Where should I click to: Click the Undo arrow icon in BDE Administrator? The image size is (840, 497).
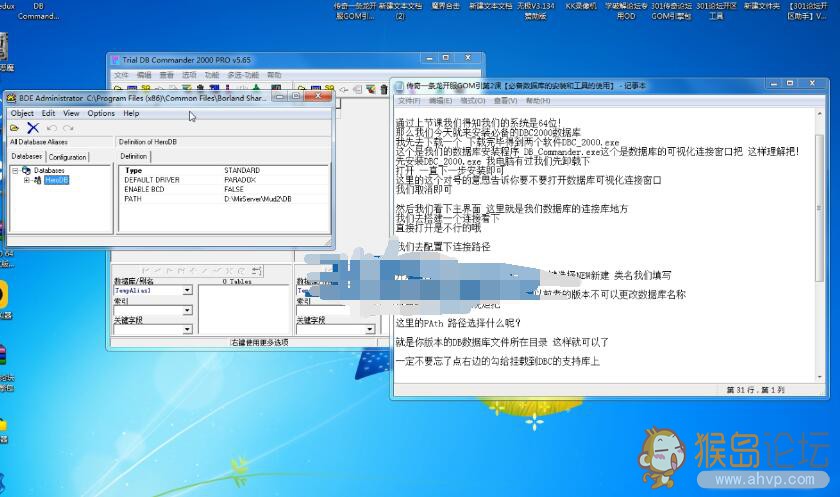coord(51,128)
